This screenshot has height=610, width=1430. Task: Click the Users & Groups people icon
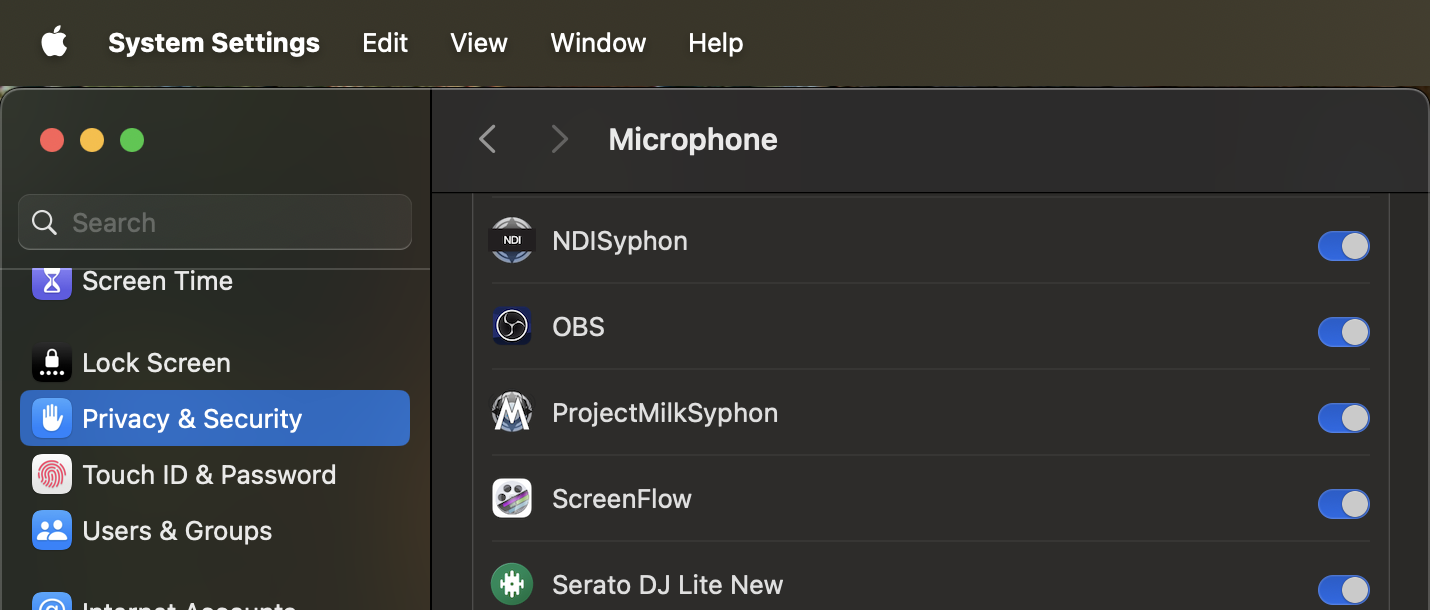(52, 530)
